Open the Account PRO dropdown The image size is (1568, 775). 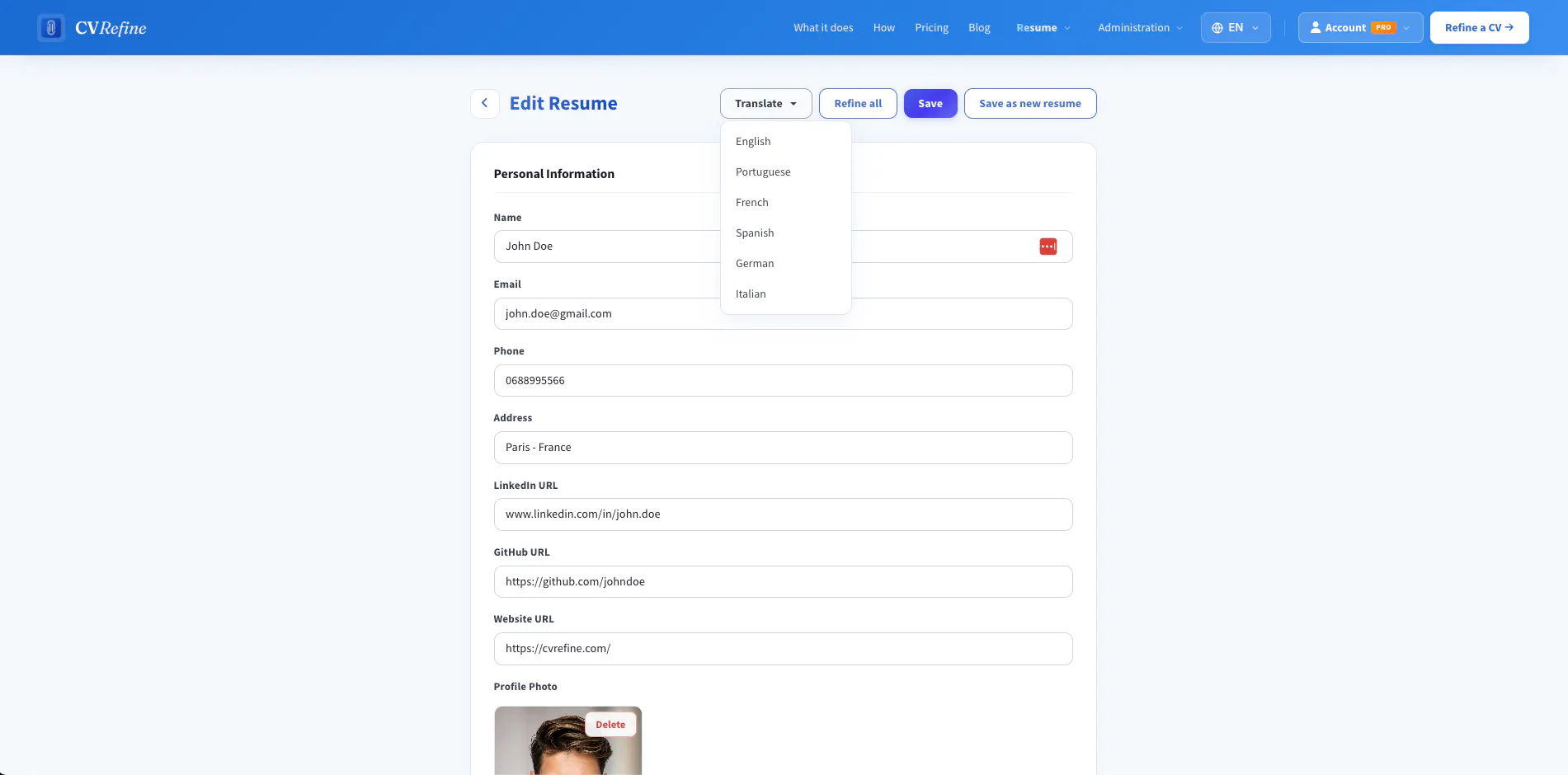tap(1360, 28)
